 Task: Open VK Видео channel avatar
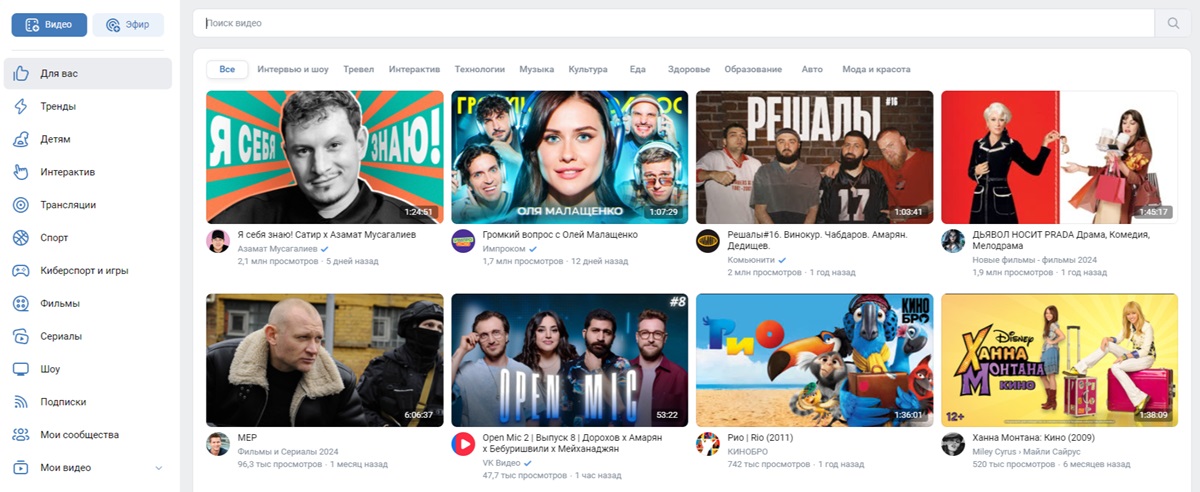click(x=463, y=444)
